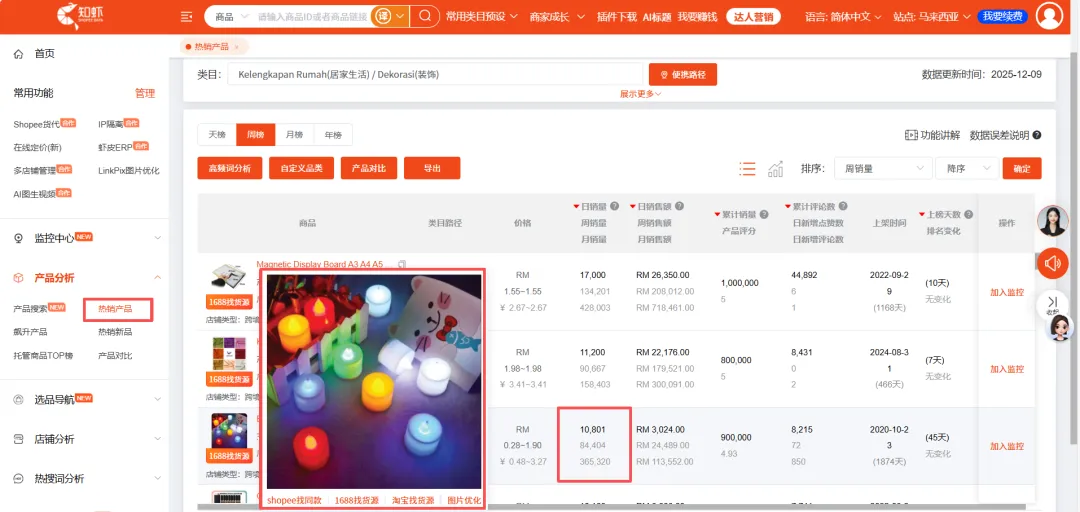Open the user avatar profile icon
The image size is (1080, 512).
(1050, 16)
